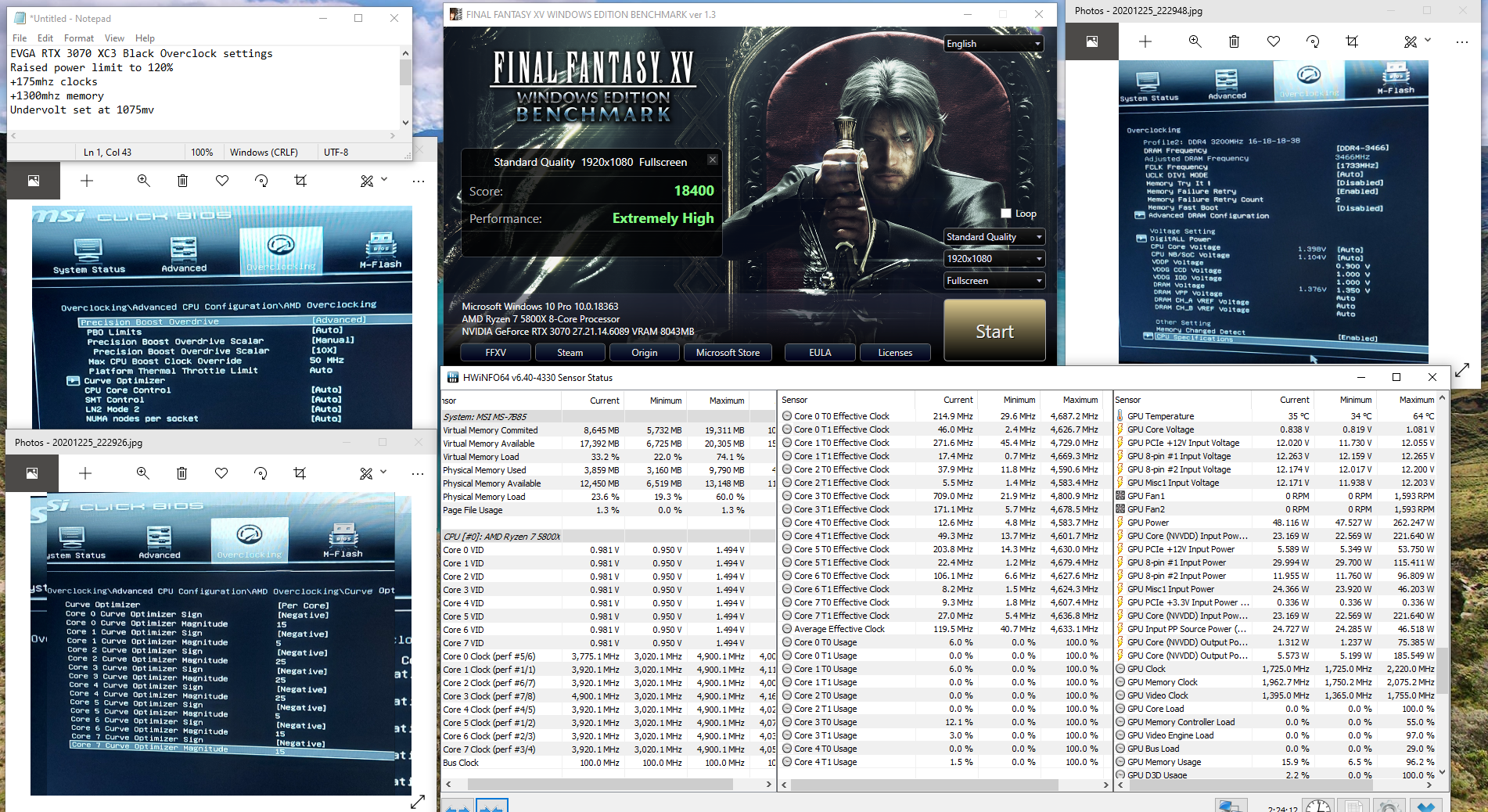
Task: Favorite heart in 20201225_222948.jpg window
Action: (1274, 41)
